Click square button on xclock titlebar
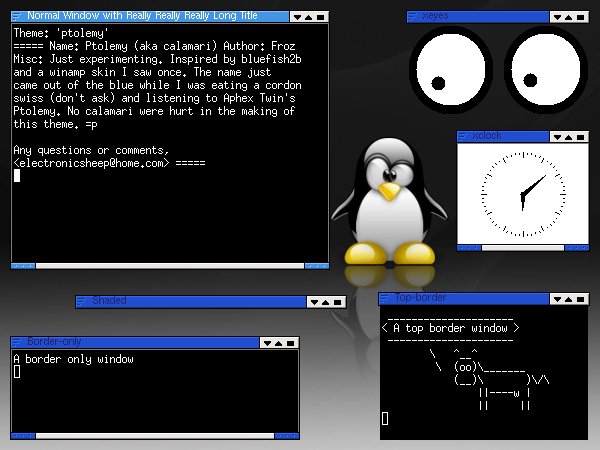 click(581, 137)
